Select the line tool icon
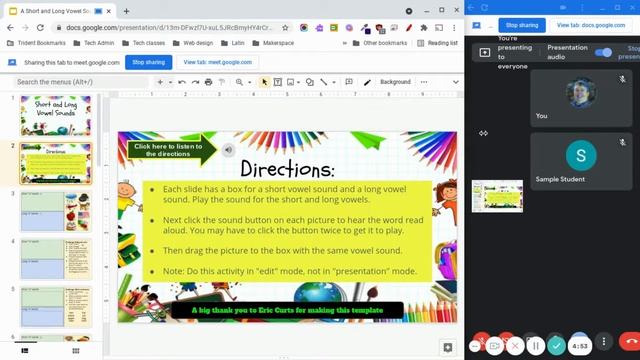This screenshot has width=640, height=360. [324, 82]
